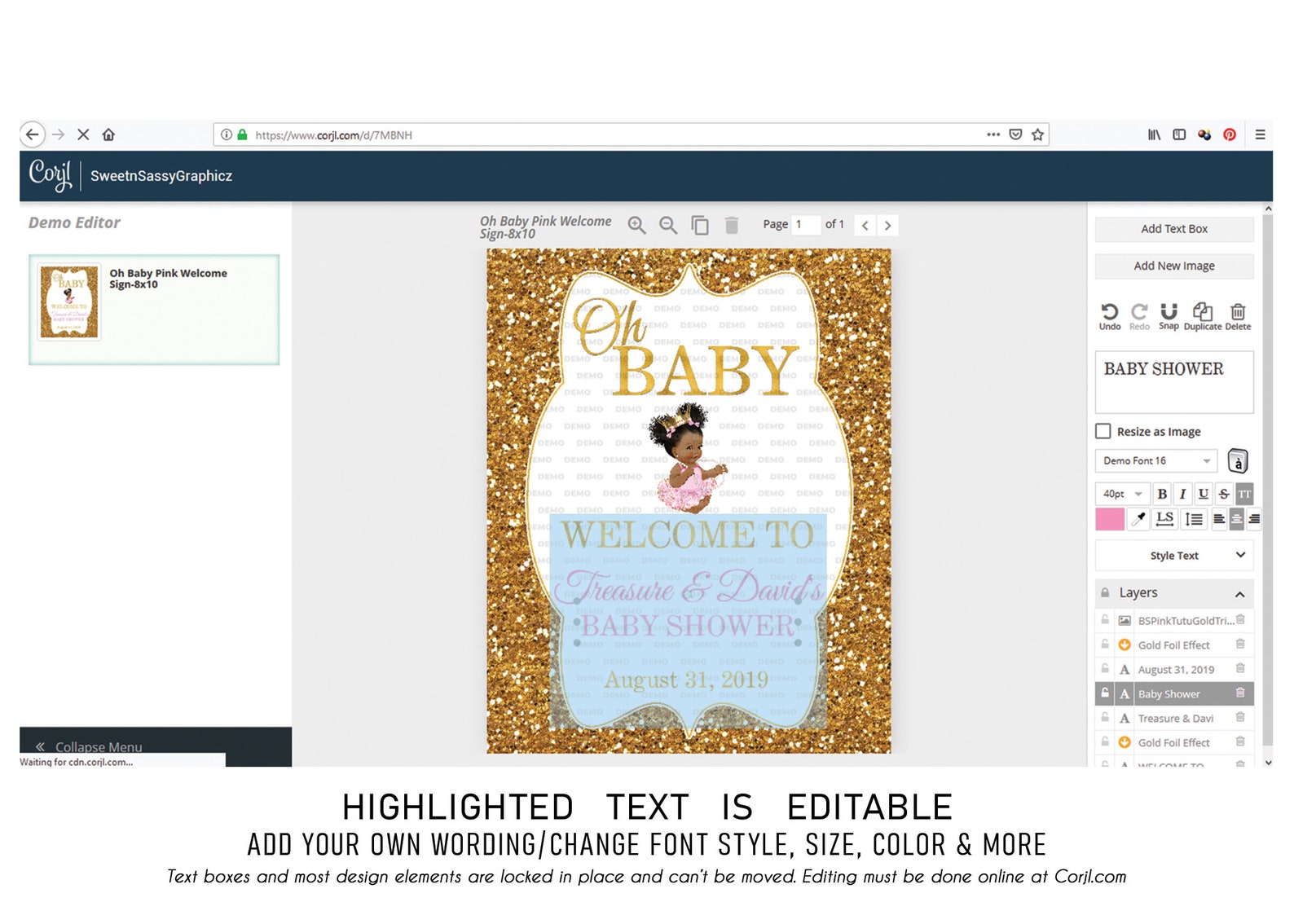Viewport: 1294px width, 924px height.
Task: Click the Redo icon
Action: [1139, 317]
